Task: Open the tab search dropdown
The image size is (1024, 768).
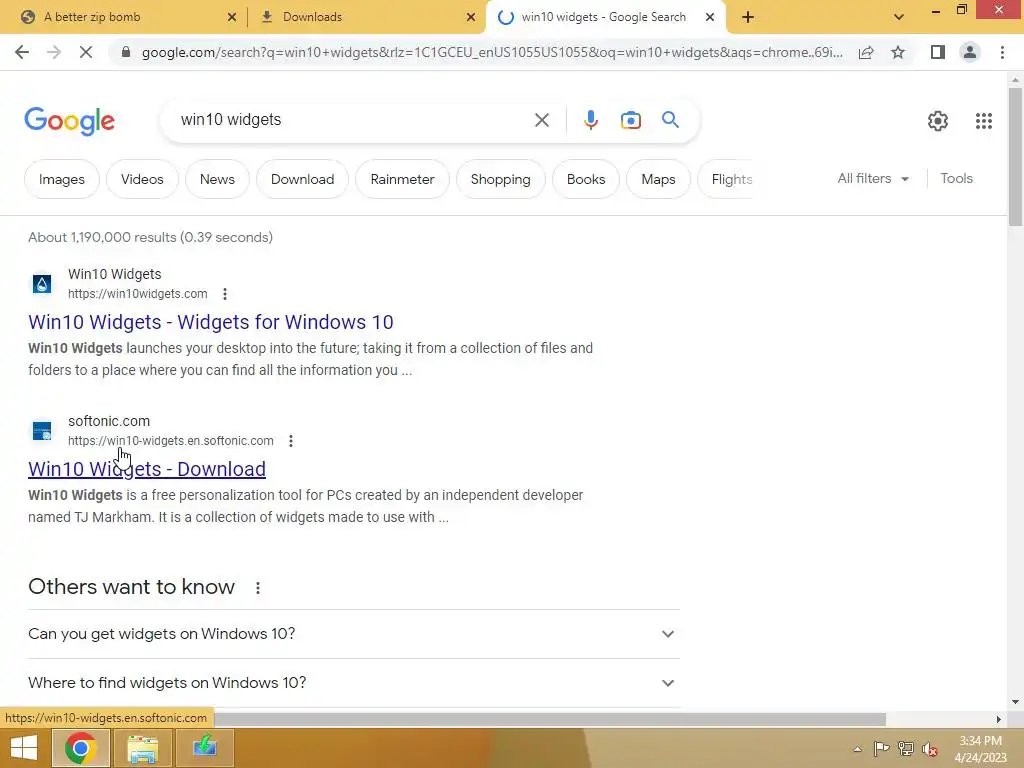Action: (899, 17)
